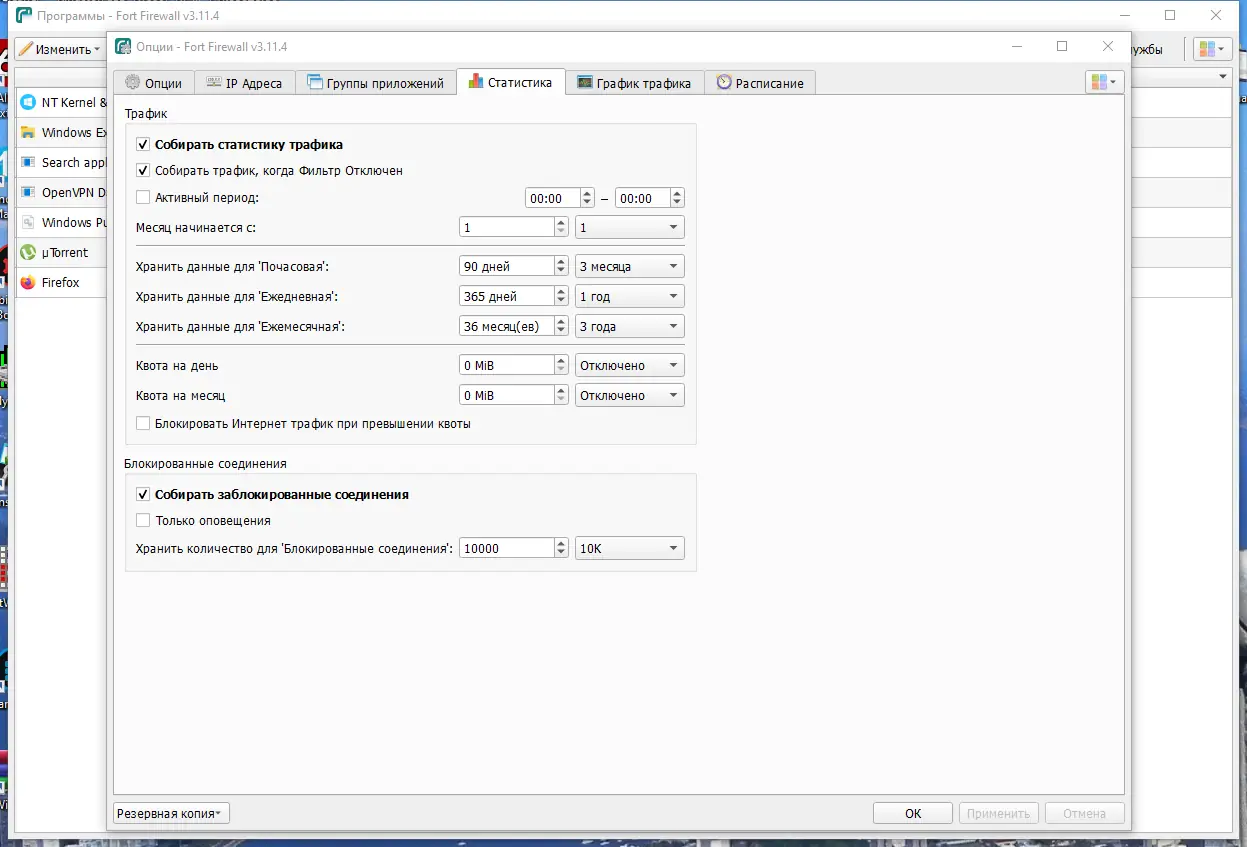1247x847 pixels.
Task: Click the Fort Firewall logo in Программы title bar
Action: coord(24,15)
